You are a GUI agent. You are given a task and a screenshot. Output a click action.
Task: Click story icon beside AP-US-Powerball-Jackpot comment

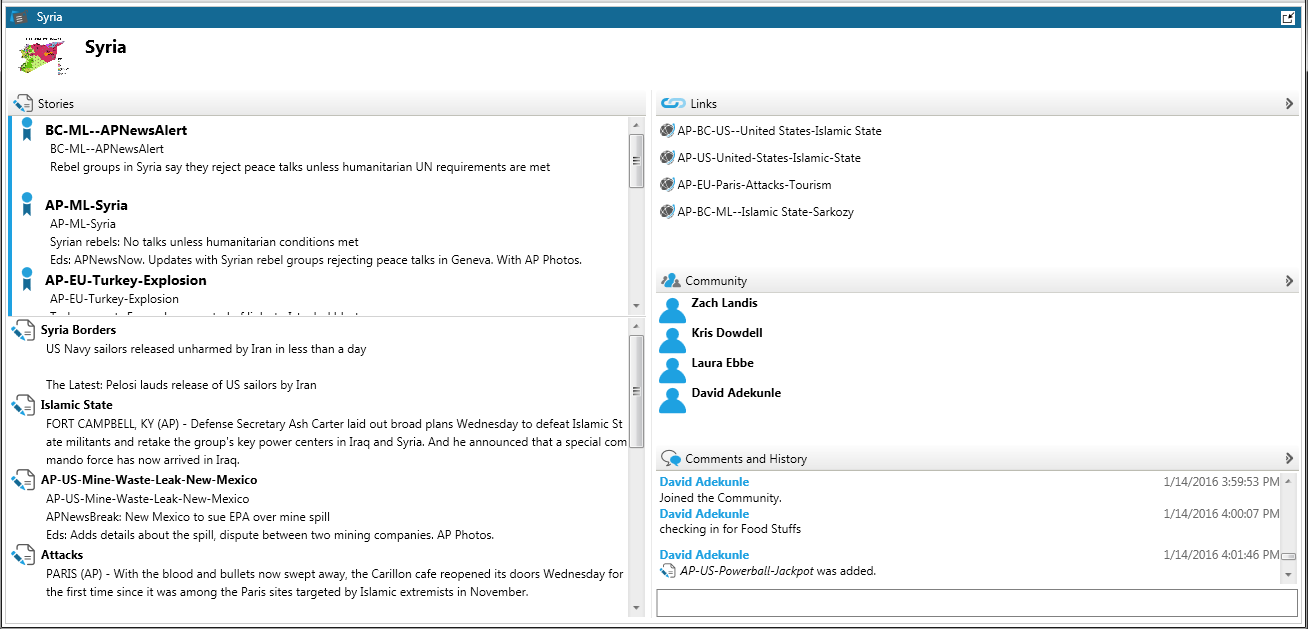pos(669,571)
